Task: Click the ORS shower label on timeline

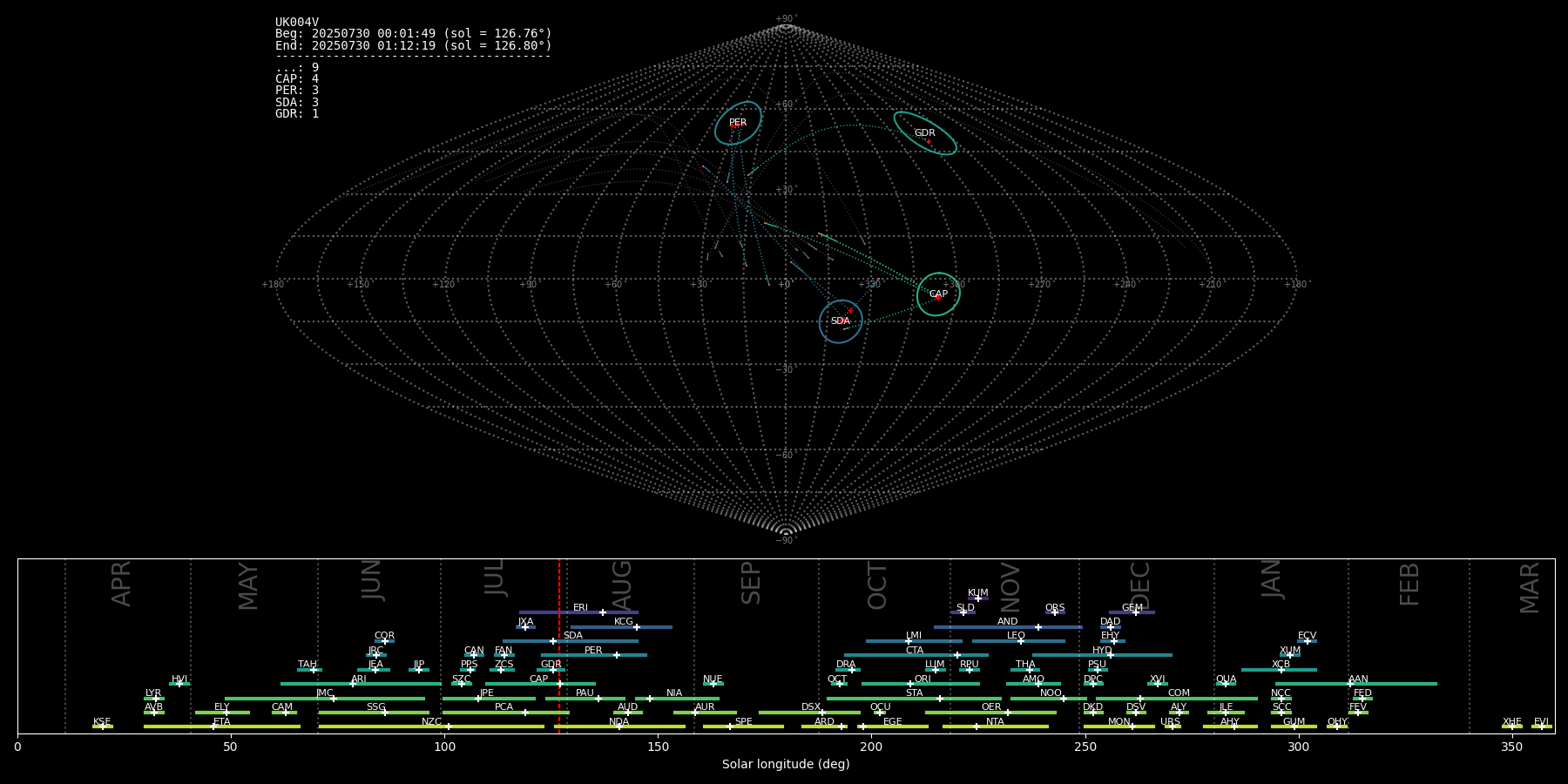Action: click(x=1055, y=608)
